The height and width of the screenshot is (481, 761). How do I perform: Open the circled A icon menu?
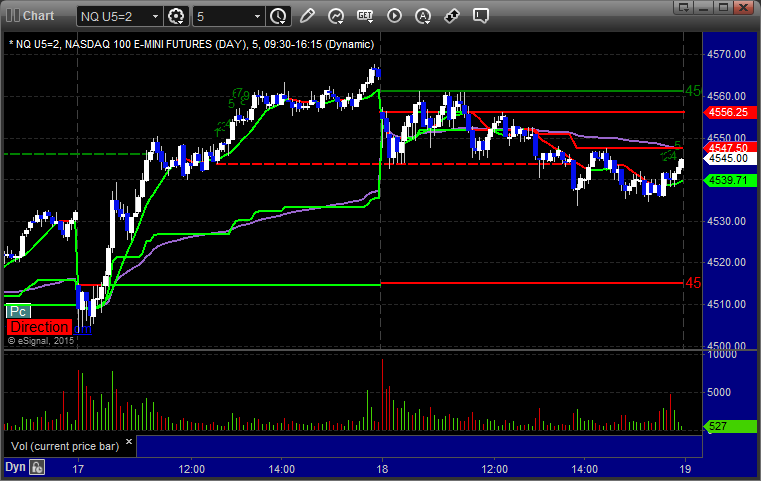click(x=423, y=16)
